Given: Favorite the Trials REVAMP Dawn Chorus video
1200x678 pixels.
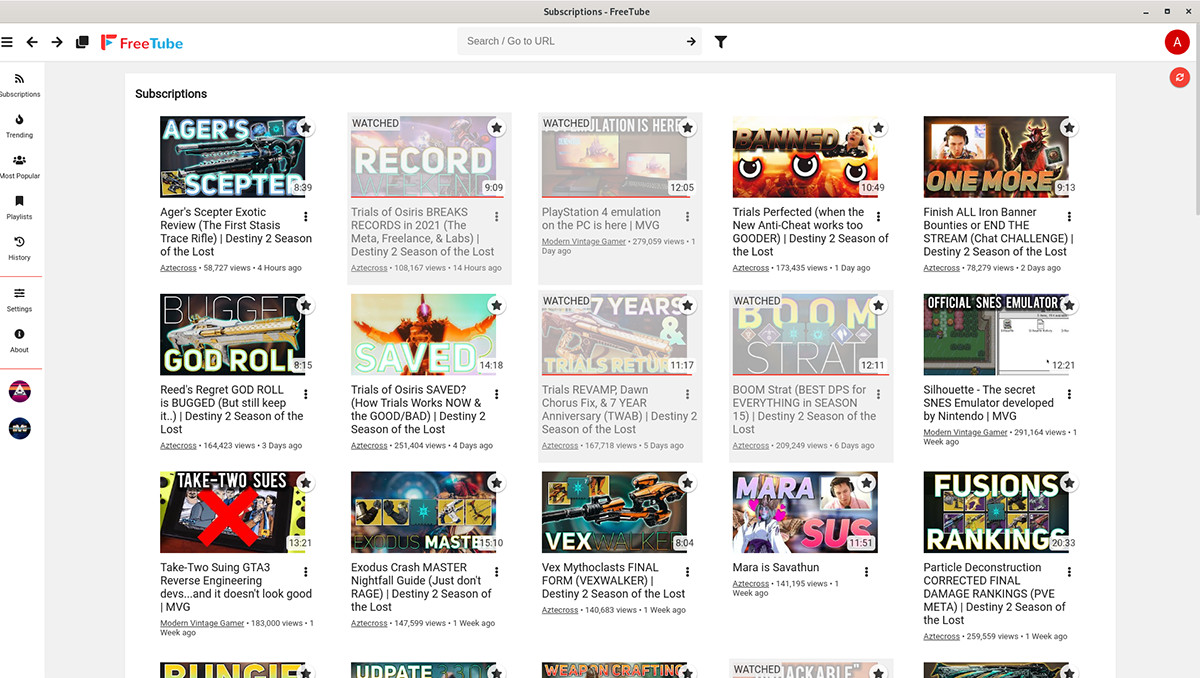Looking at the screenshot, I should point(687,305).
